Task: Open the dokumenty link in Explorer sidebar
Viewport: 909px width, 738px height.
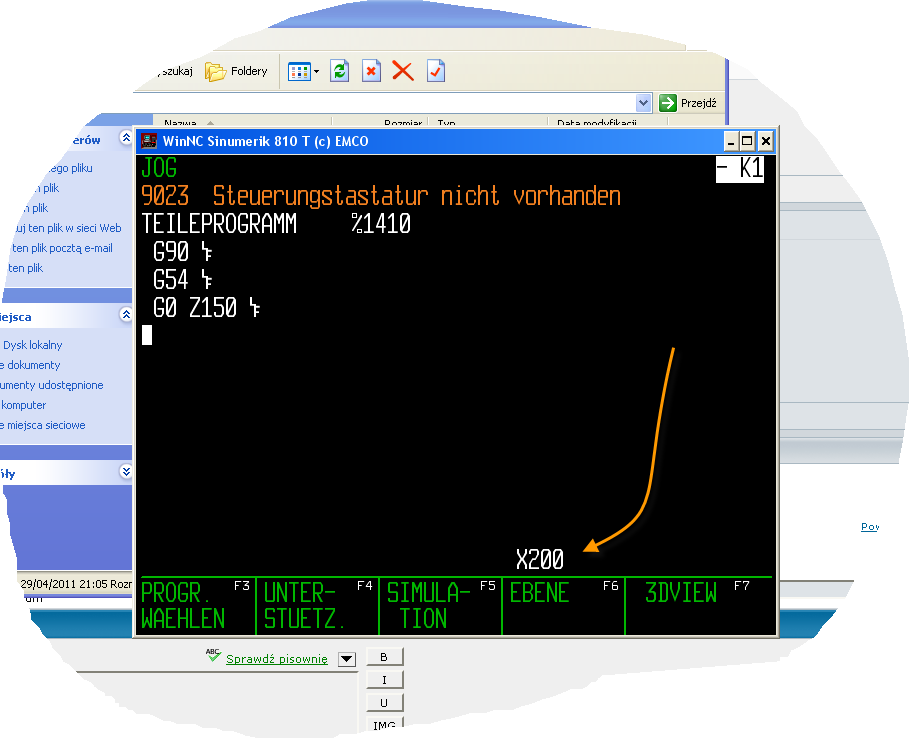Action: (x=30, y=365)
